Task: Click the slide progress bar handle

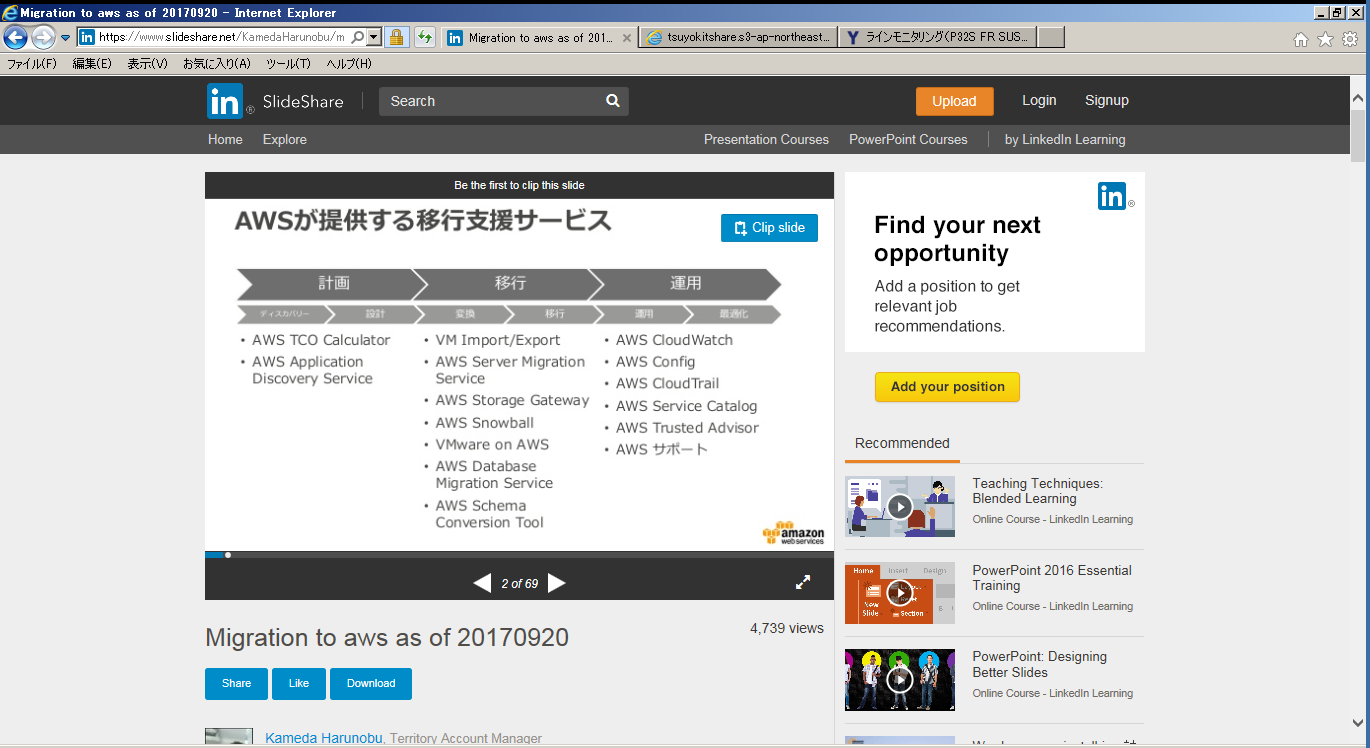Action: click(228, 554)
